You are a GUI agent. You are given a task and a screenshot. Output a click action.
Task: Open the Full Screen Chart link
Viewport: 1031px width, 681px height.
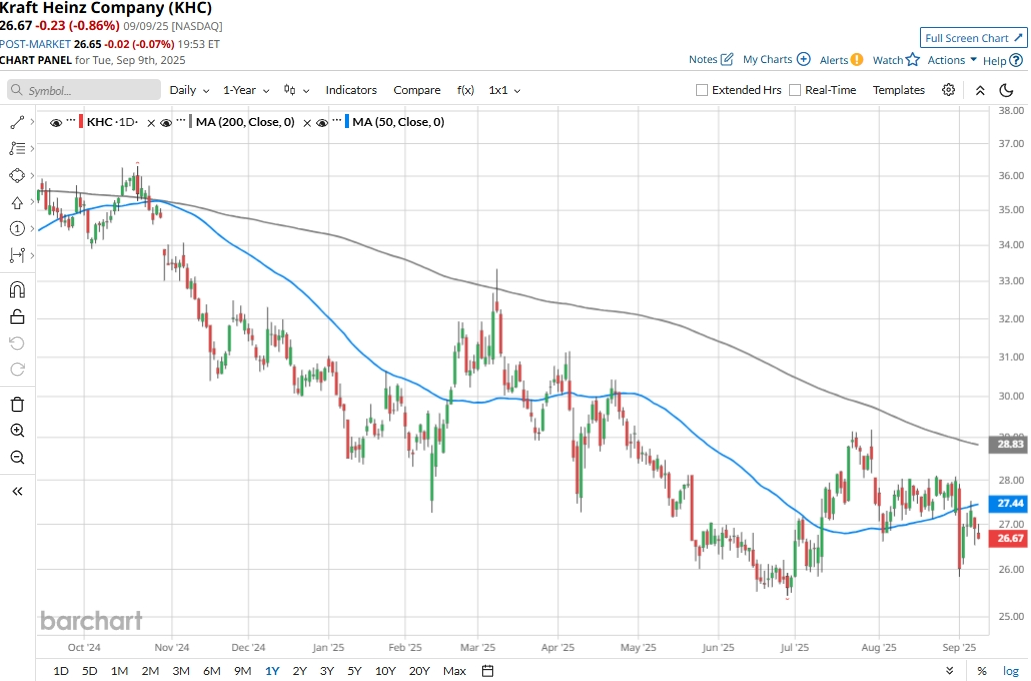(974, 38)
